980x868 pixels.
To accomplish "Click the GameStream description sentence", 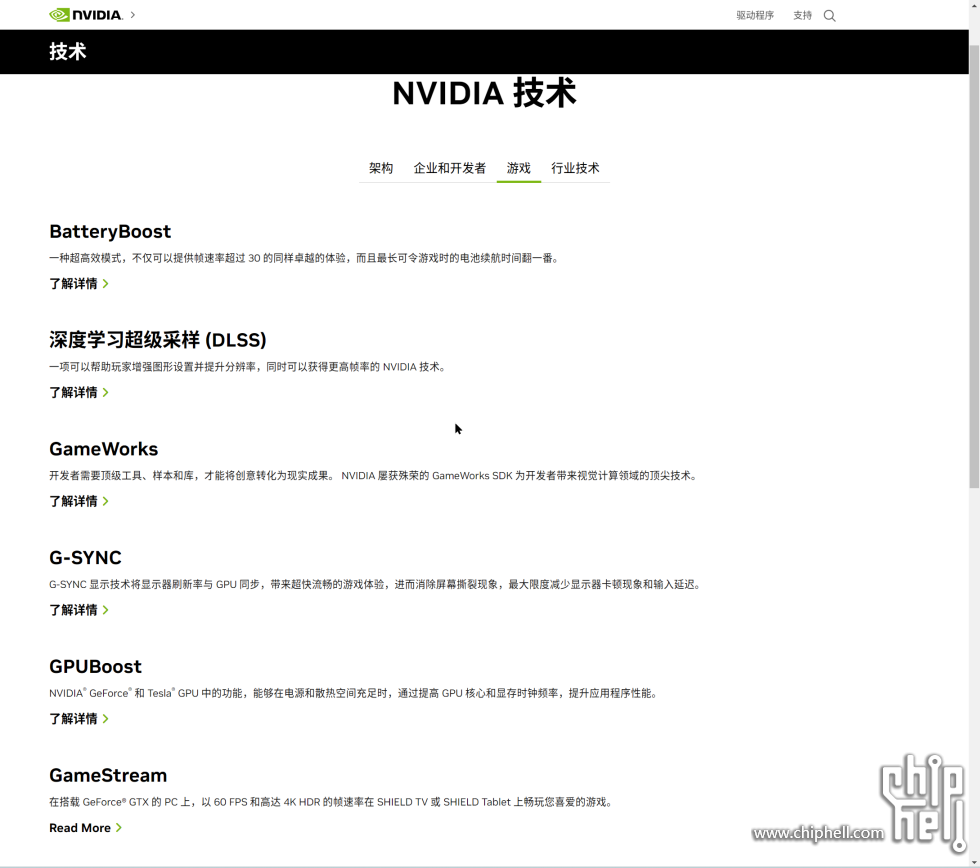I will pyautogui.click(x=332, y=802).
